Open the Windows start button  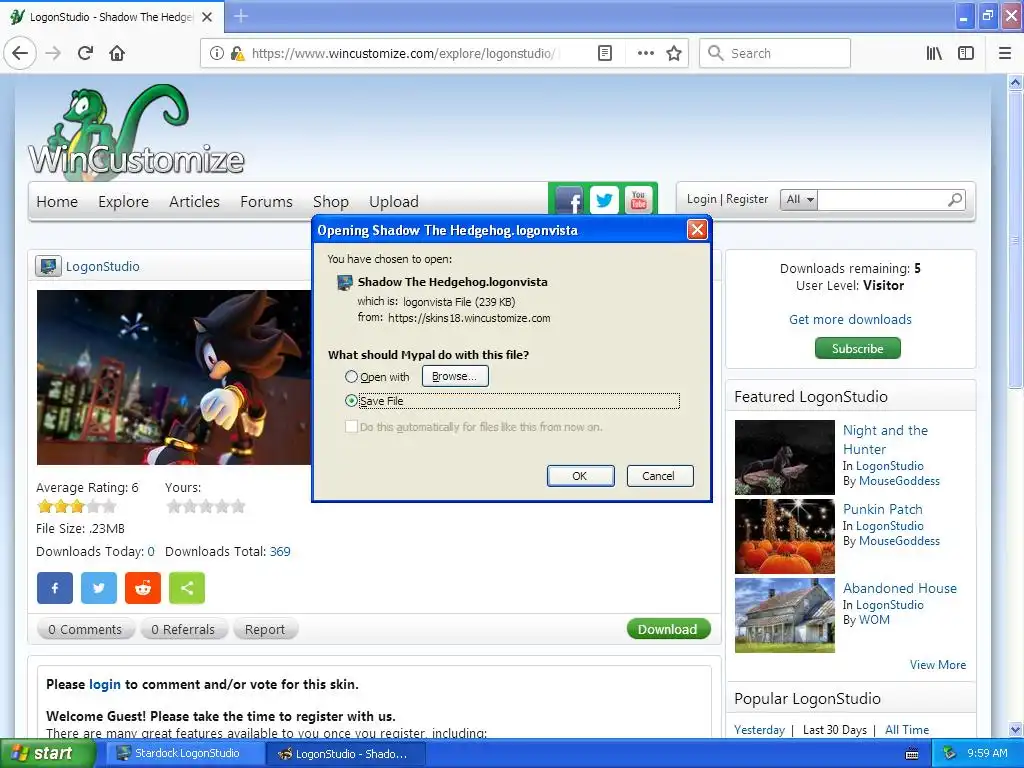[47, 754]
